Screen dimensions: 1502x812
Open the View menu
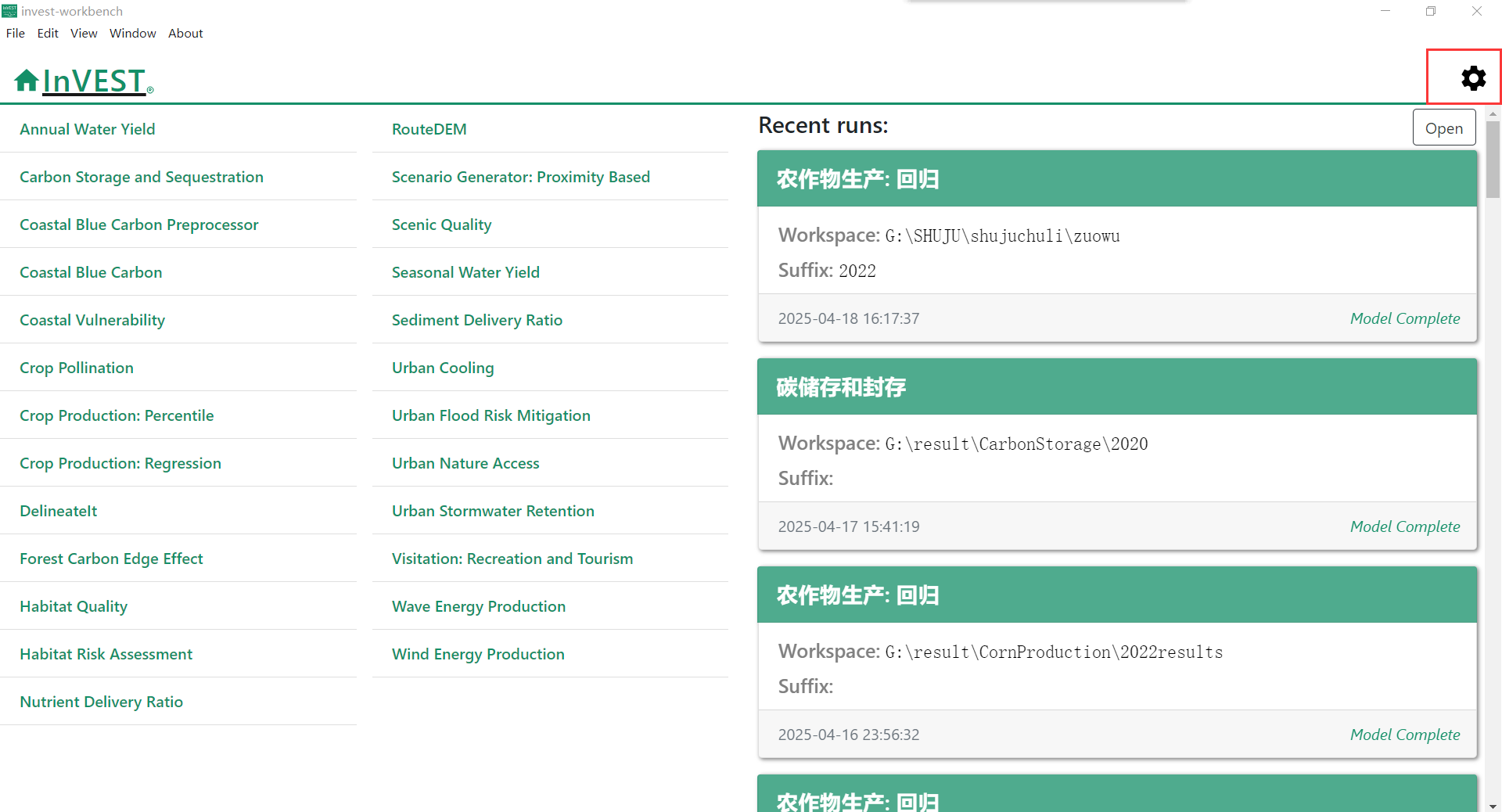pyautogui.click(x=84, y=33)
